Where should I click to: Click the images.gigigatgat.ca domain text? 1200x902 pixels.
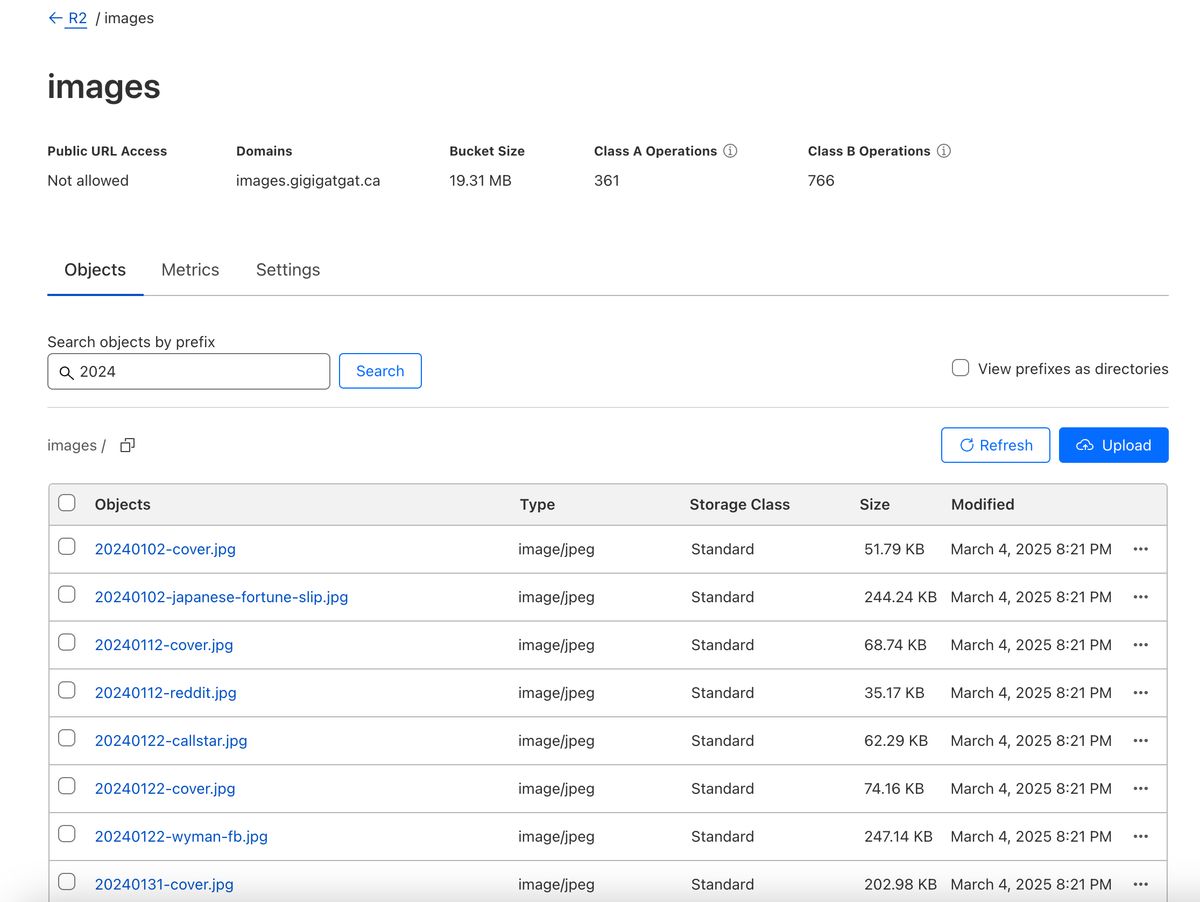click(308, 181)
